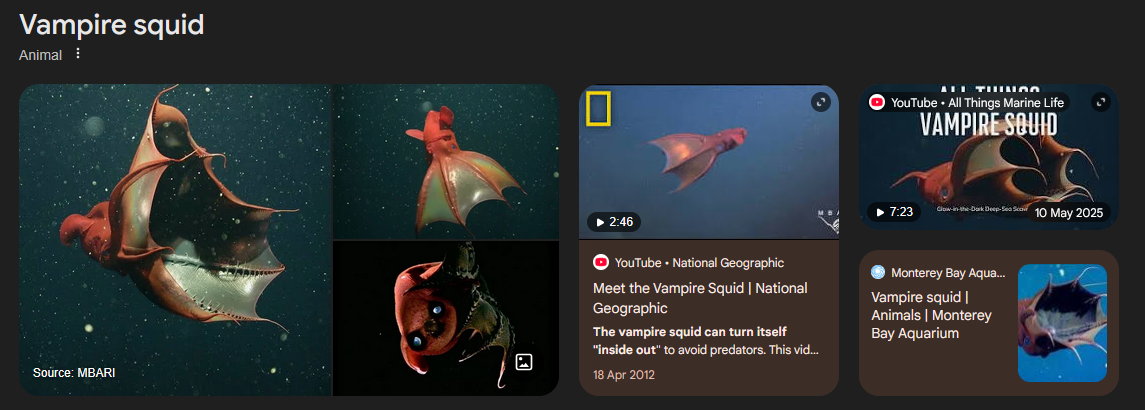Open 'Meet the Vampire Squid | National Geographic' link
Image resolution: width=1145 pixels, height=410 pixels.
point(700,297)
